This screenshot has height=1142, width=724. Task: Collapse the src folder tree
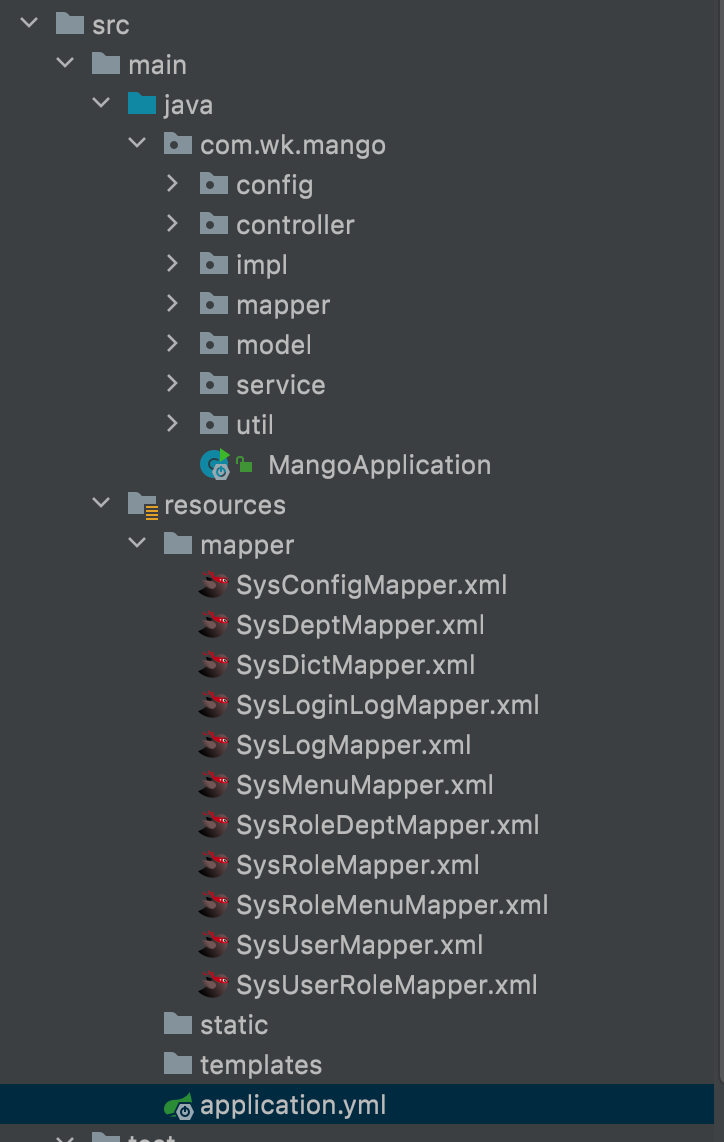(x=29, y=24)
